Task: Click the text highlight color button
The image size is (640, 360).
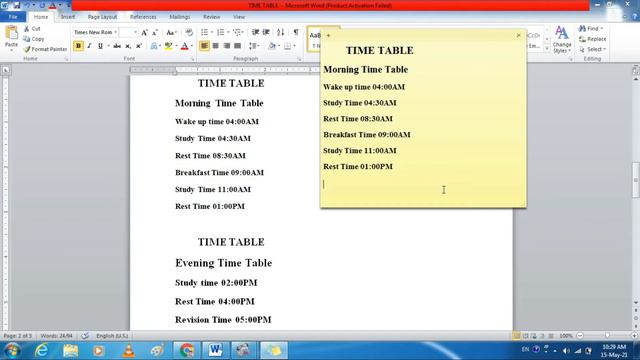Action: [168, 46]
